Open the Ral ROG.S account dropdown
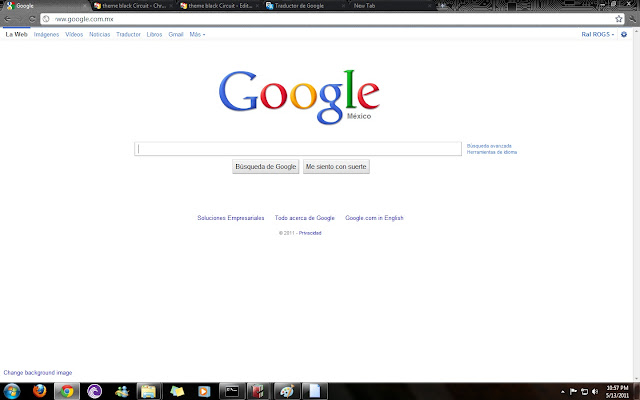This screenshot has width=640, height=400. pyautogui.click(x=598, y=34)
